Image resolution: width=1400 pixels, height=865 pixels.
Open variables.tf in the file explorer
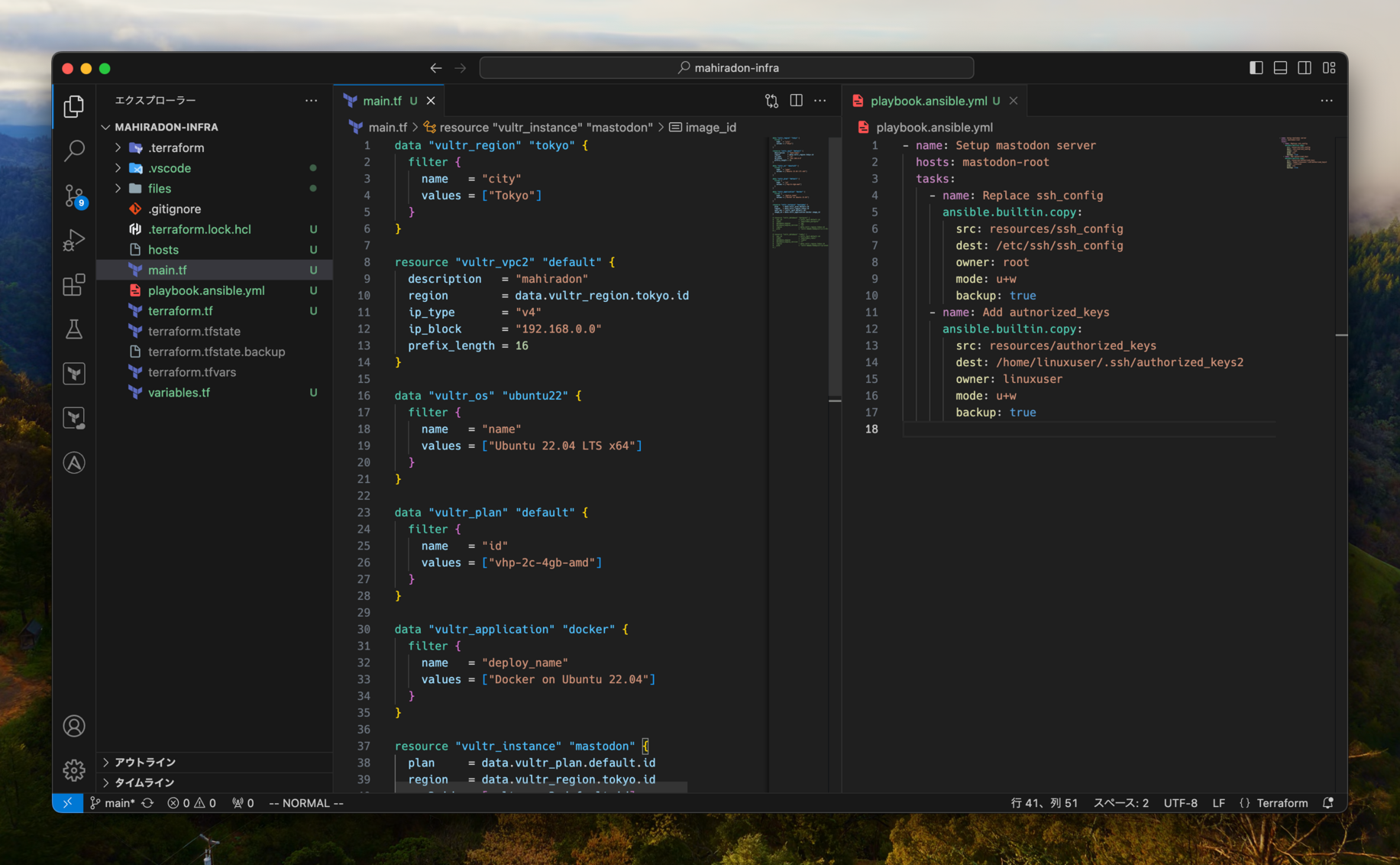pyautogui.click(x=179, y=392)
